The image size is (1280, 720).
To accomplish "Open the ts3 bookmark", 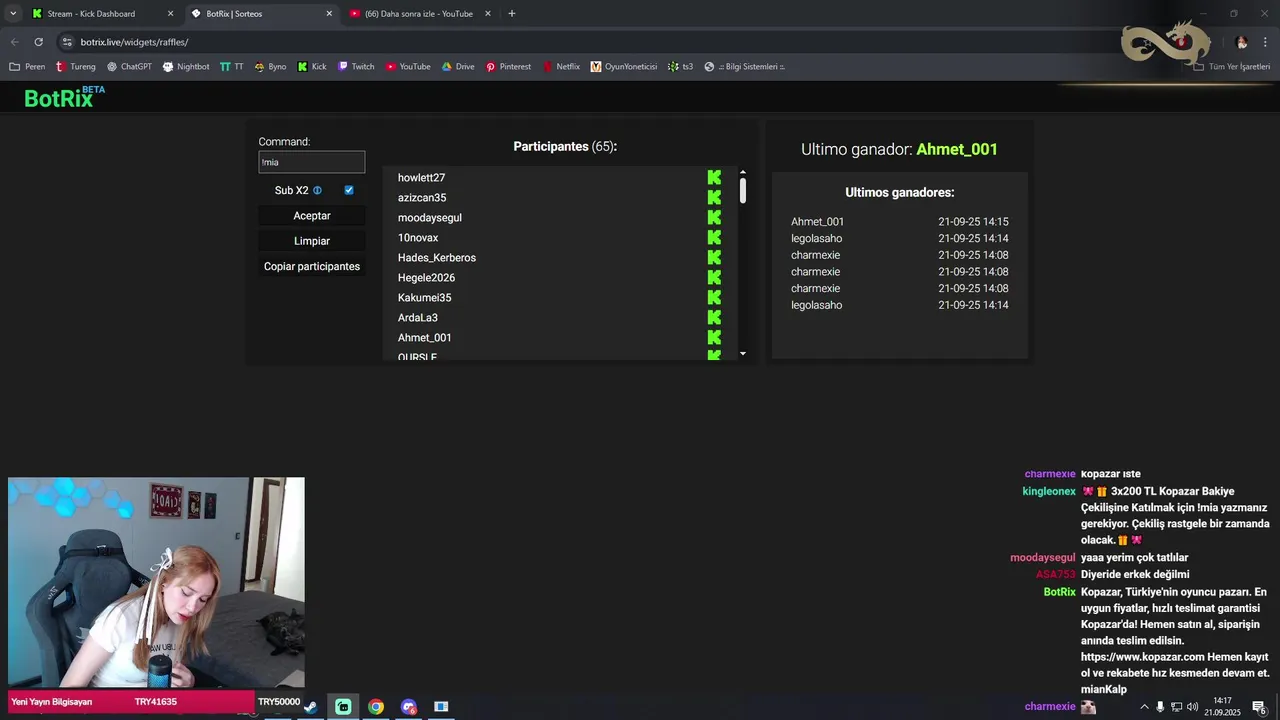I will (680, 67).
